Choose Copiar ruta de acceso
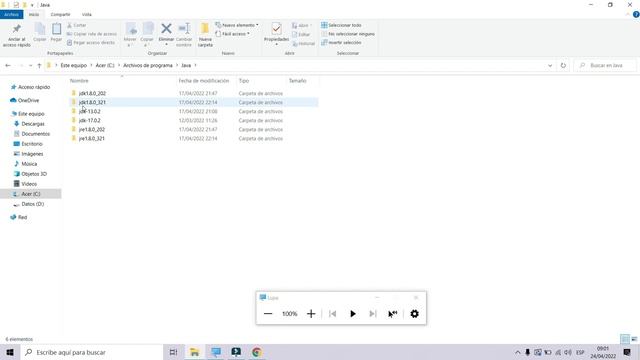Screen dimensions: 640x360 click(x=92, y=34)
